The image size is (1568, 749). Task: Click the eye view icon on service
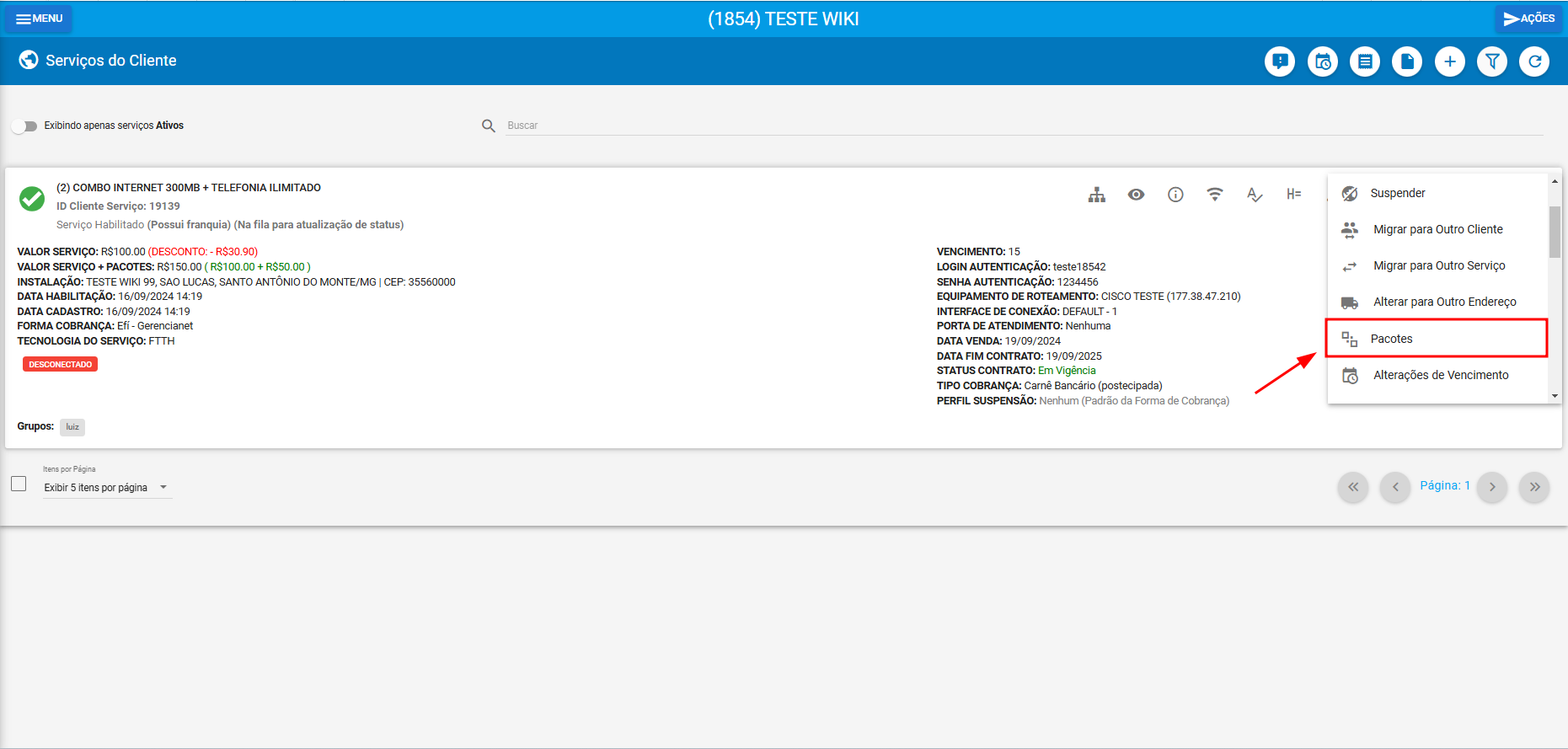[x=1136, y=195]
